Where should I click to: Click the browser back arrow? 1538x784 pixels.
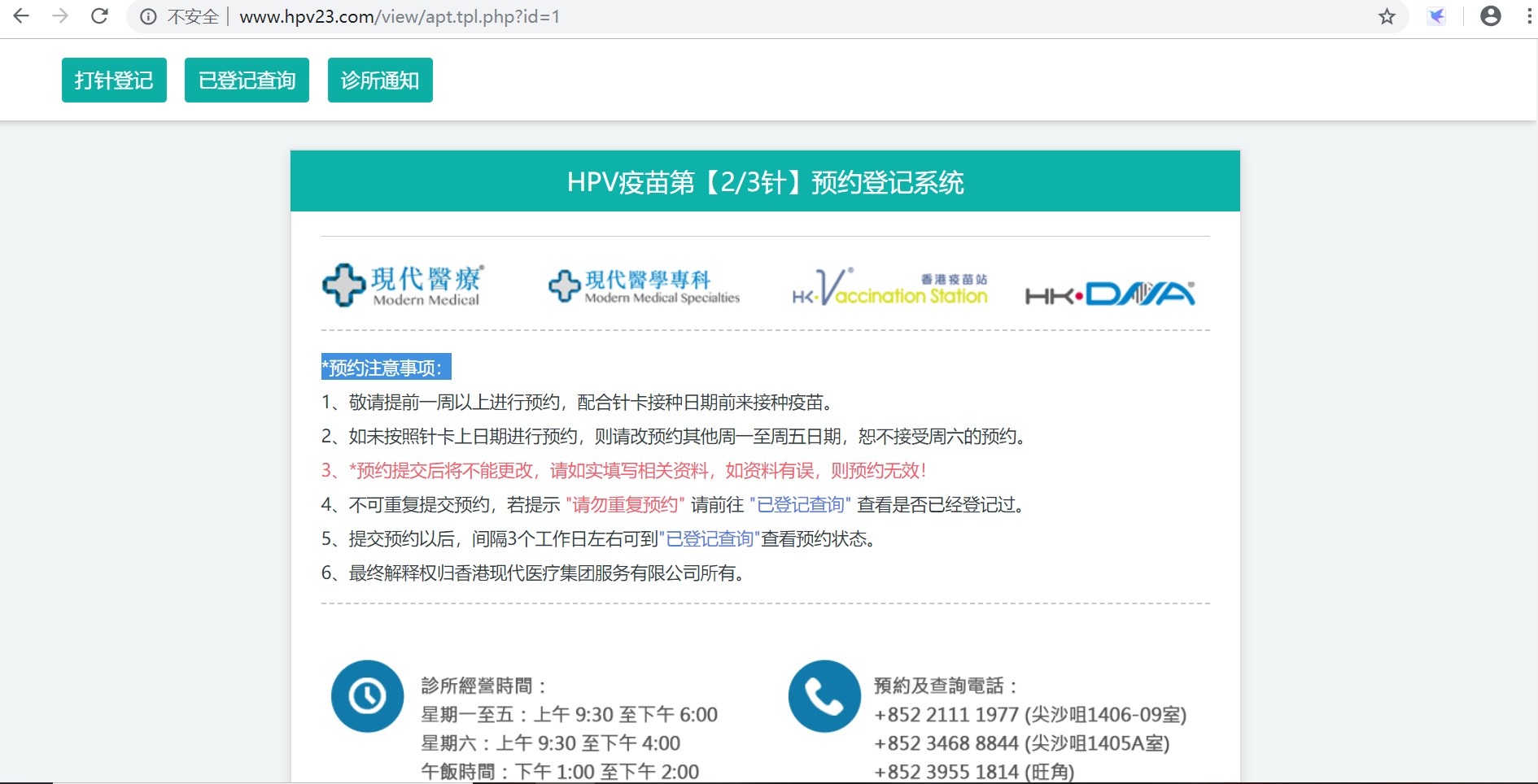click(22, 16)
